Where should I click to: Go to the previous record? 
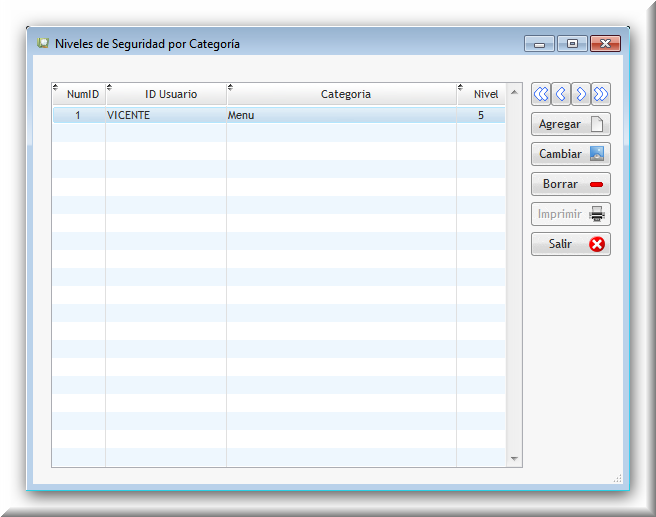561,94
